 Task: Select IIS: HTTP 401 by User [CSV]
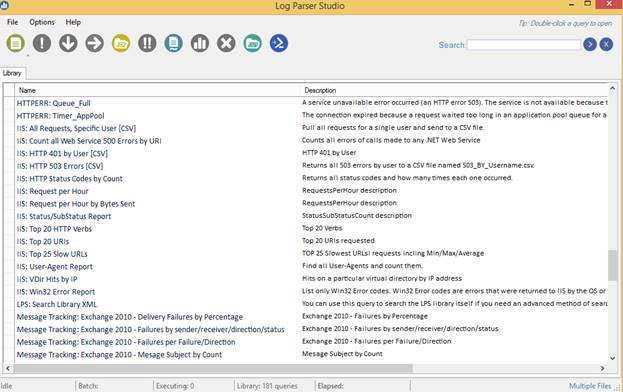tap(62, 154)
